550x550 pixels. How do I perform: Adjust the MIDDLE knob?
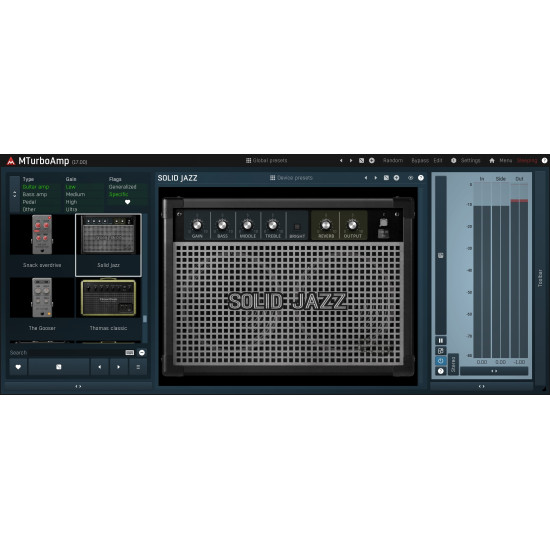coord(247,225)
